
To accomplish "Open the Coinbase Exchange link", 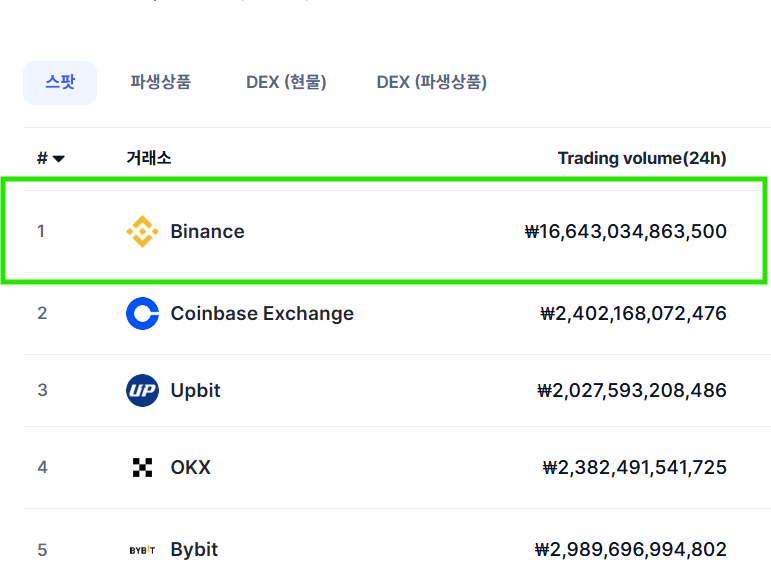I will tap(262, 314).
